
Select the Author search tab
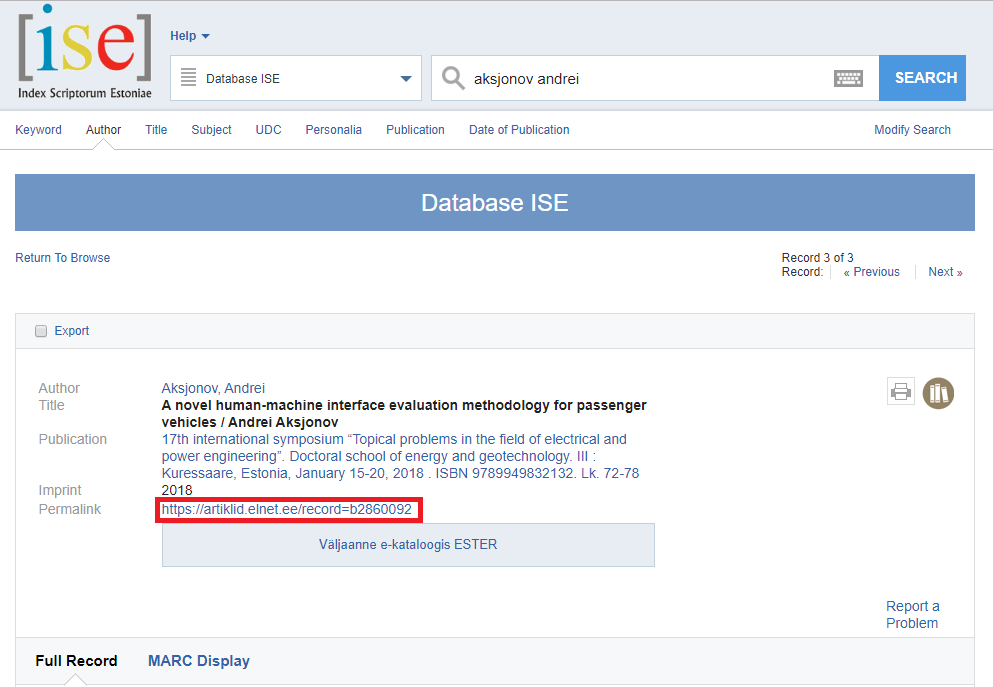click(x=103, y=130)
